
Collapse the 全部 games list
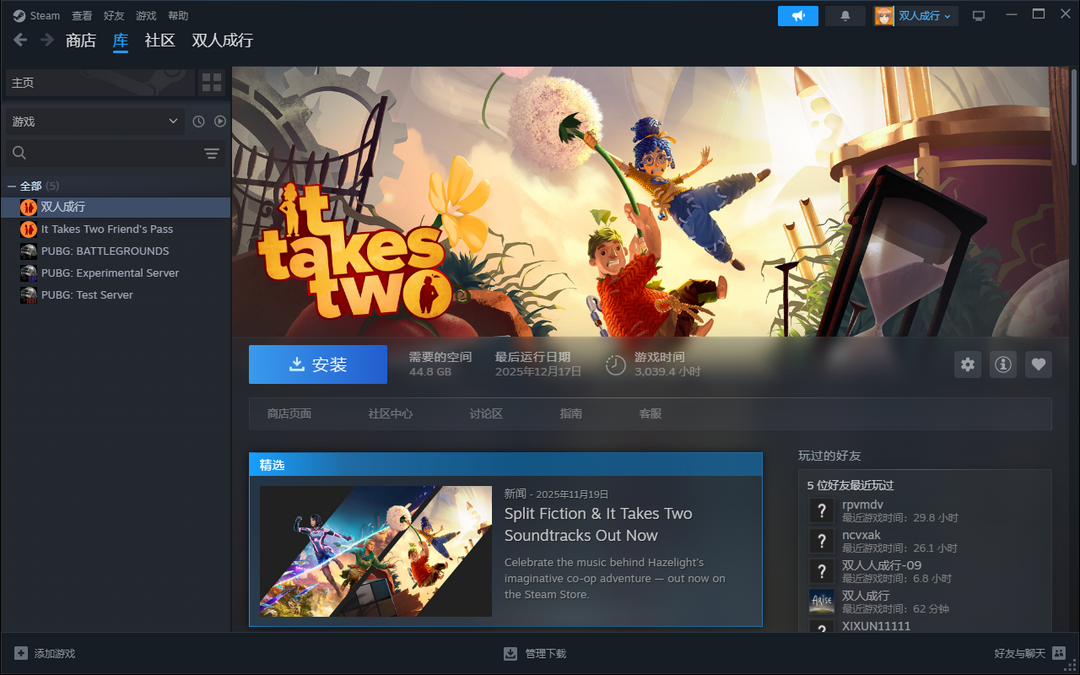(11, 186)
